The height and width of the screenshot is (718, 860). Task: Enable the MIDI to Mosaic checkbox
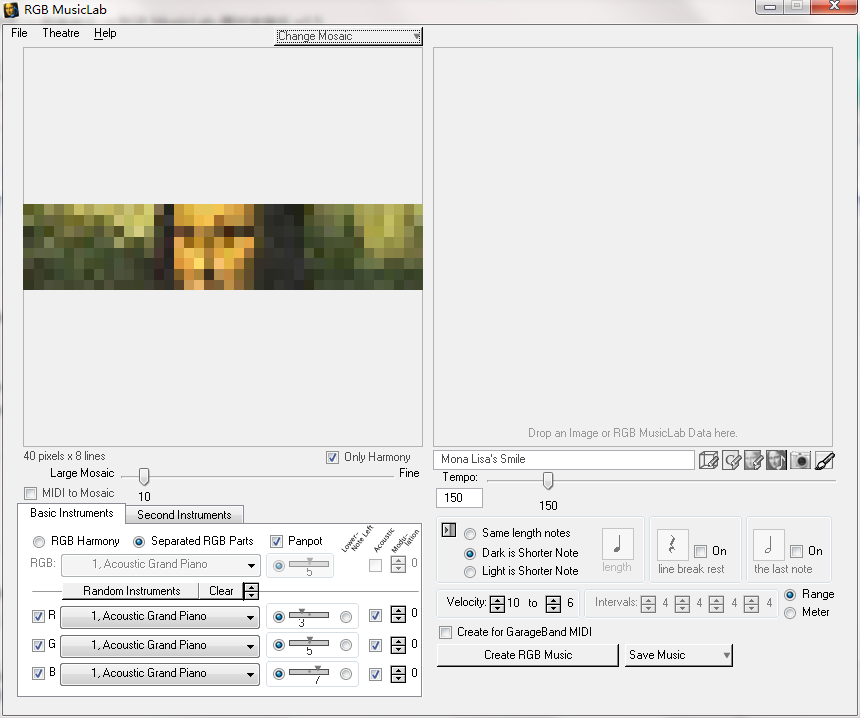(x=31, y=493)
